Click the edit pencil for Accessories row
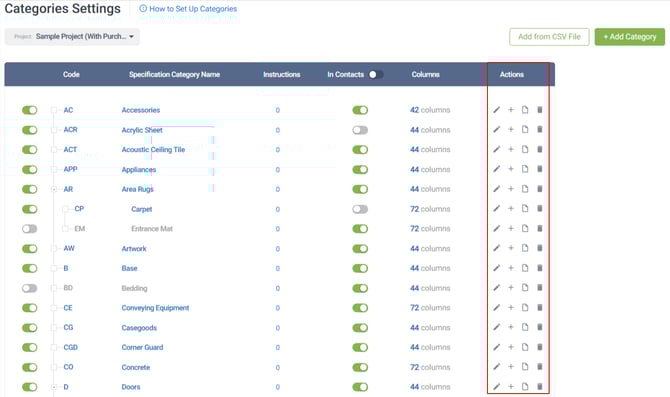The width and height of the screenshot is (670, 397). [x=496, y=110]
